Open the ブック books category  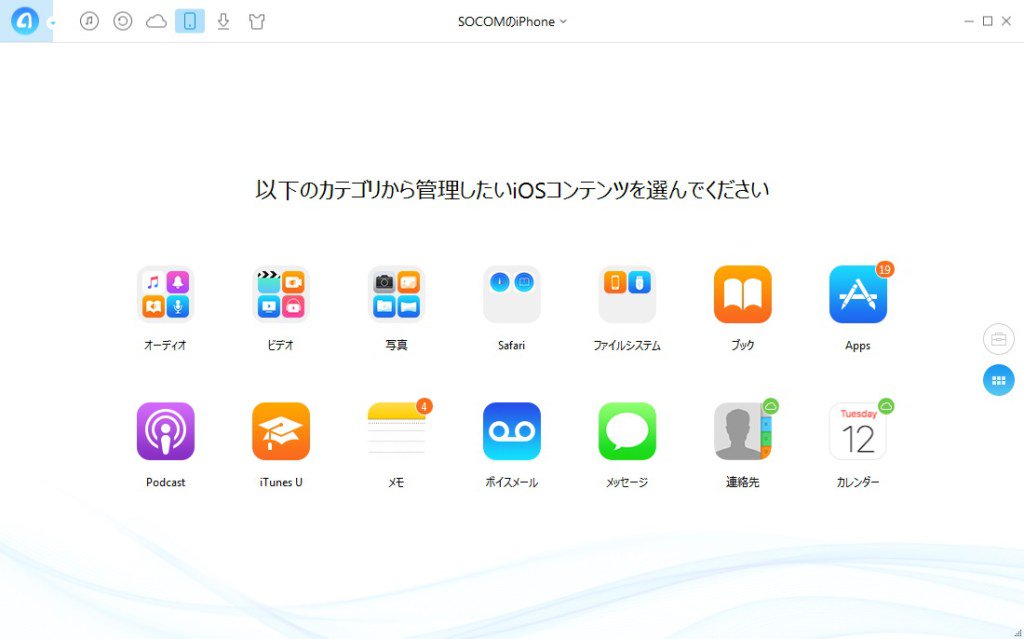(x=743, y=294)
